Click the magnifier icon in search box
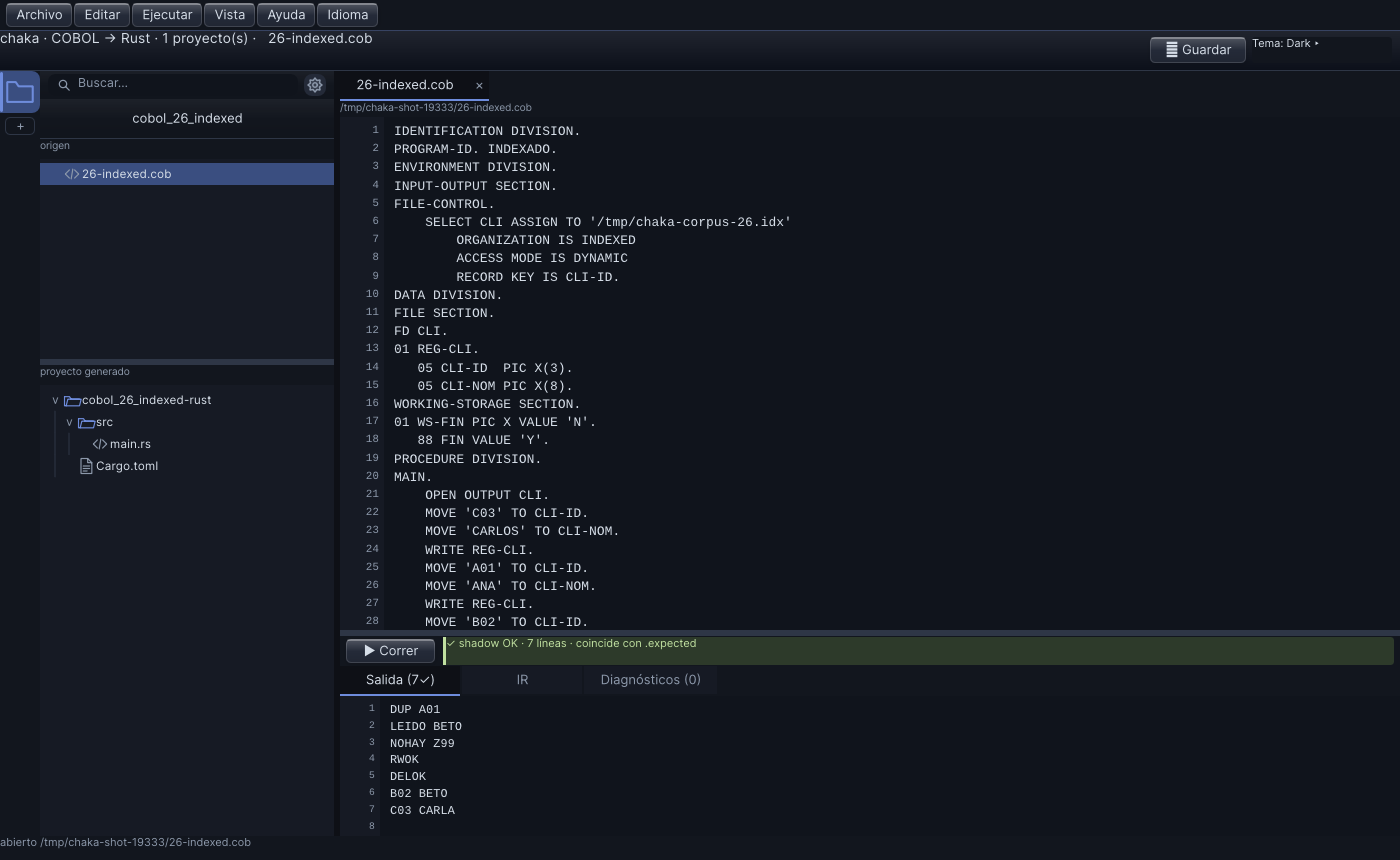 64,85
